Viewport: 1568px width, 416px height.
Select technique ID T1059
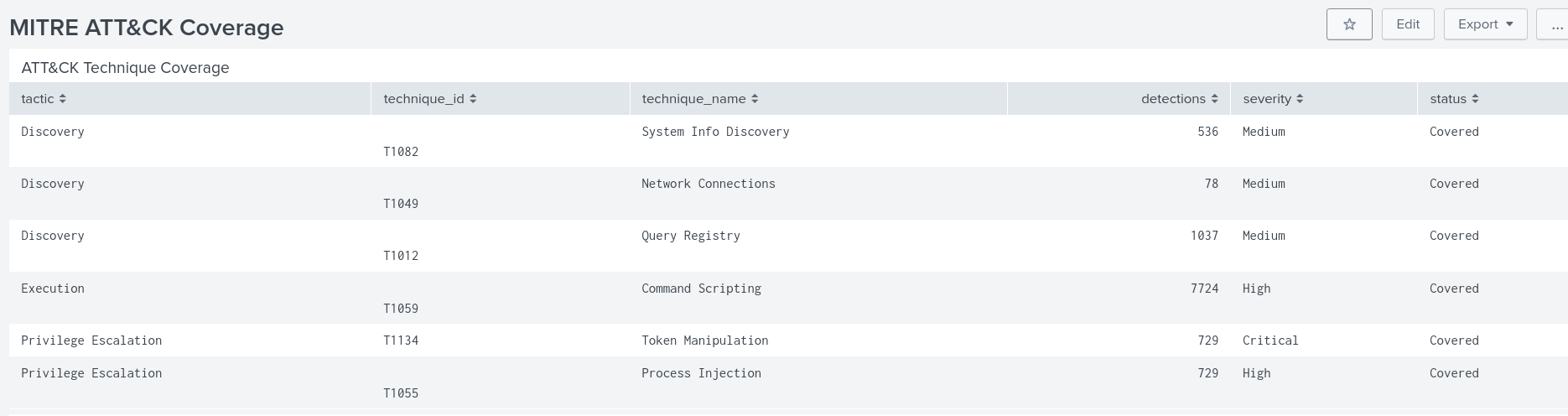(401, 309)
